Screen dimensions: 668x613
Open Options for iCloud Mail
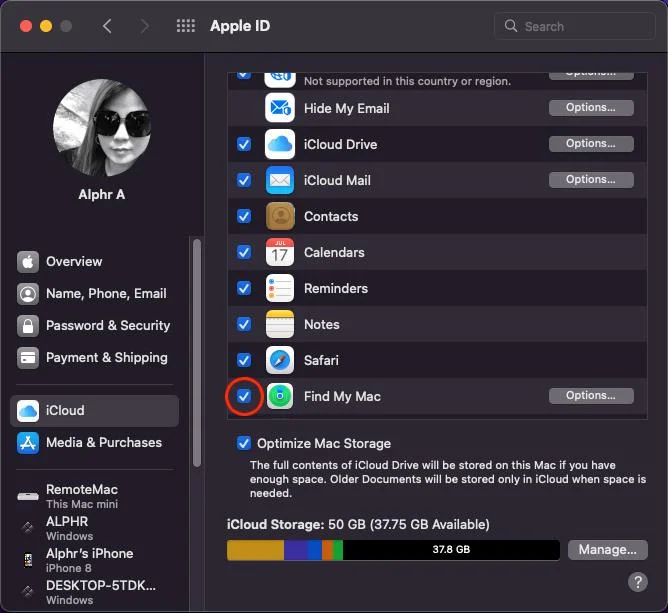(x=591, y=179)
